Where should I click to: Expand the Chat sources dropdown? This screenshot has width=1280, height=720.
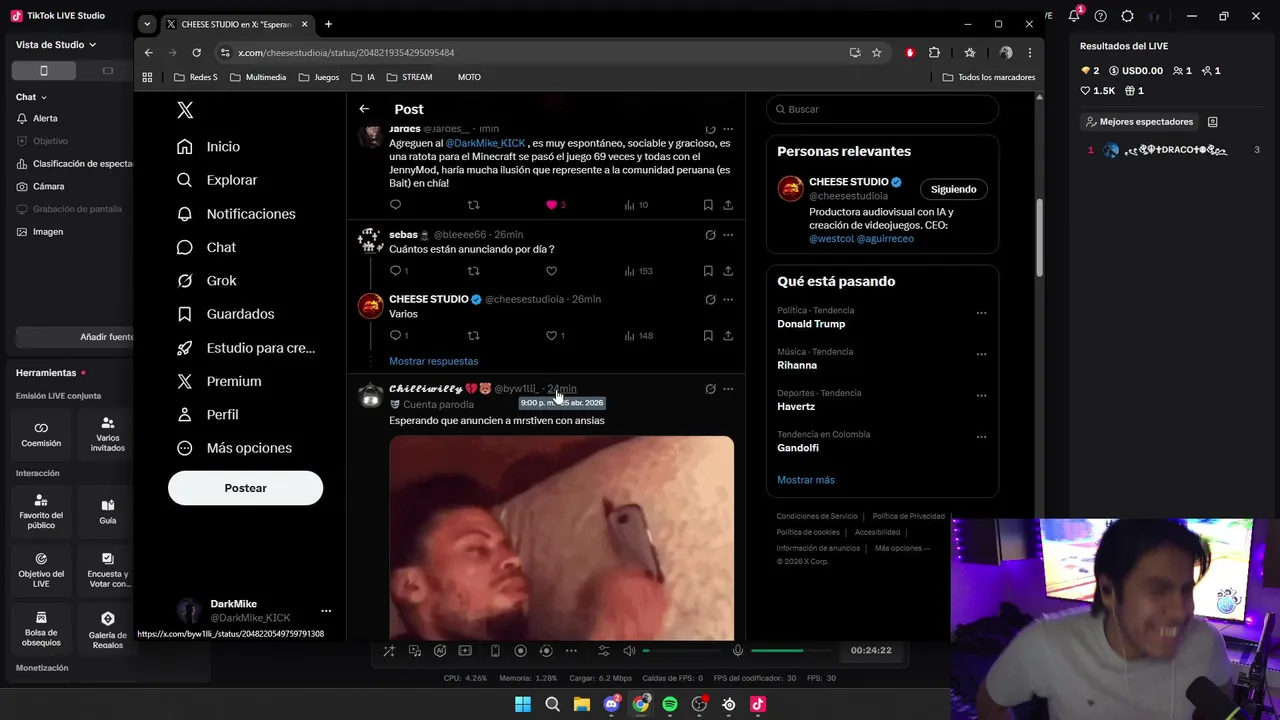[31, 97]
